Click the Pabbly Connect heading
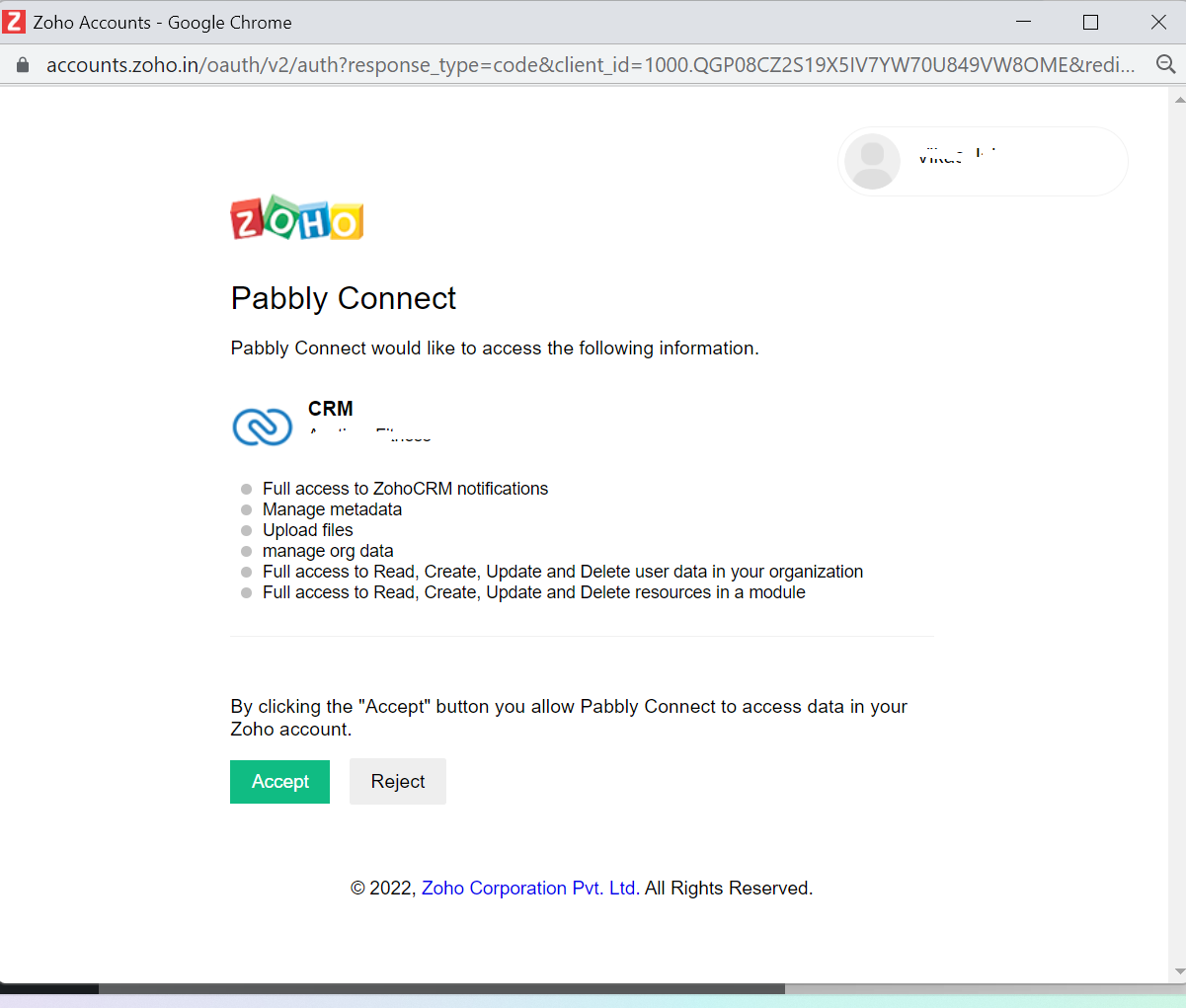1186x1008 pixels. pos(344,298)
